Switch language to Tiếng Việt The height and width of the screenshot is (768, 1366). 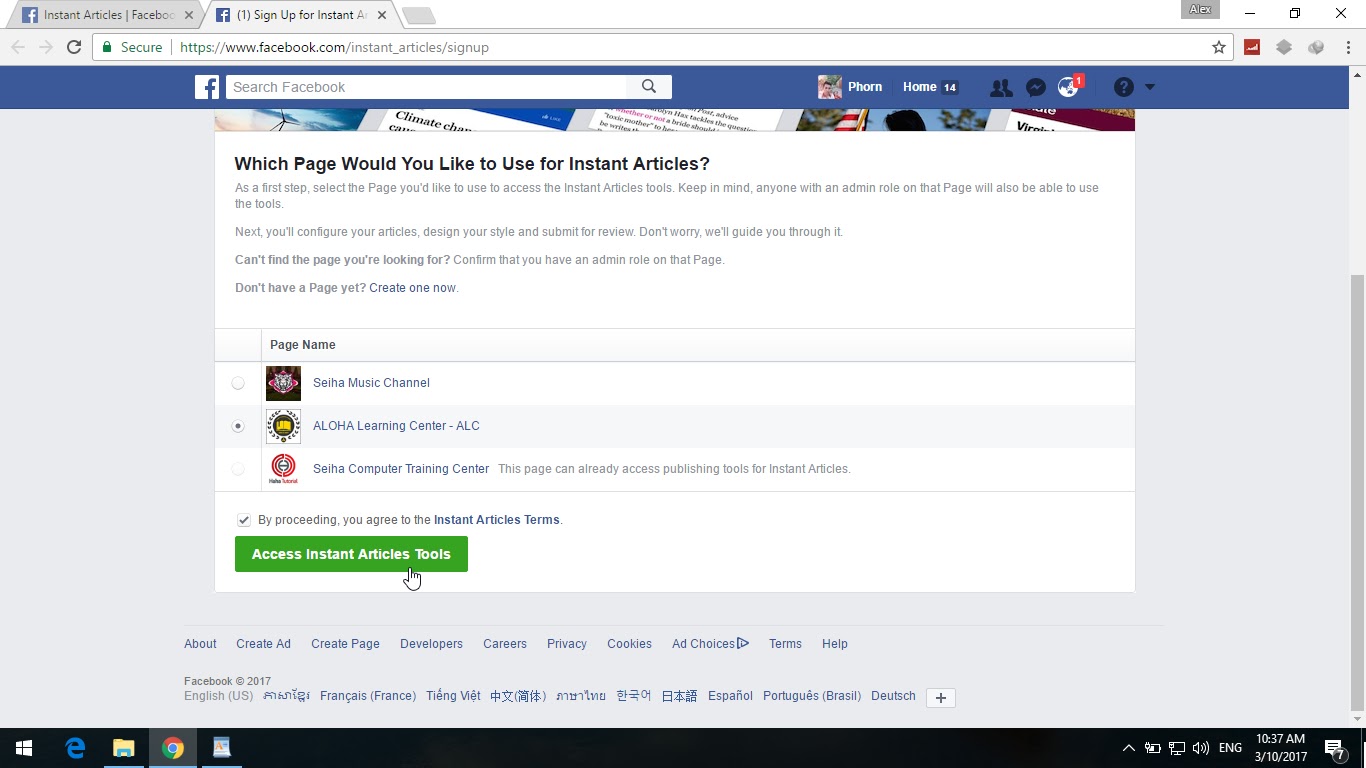(453, 696)
